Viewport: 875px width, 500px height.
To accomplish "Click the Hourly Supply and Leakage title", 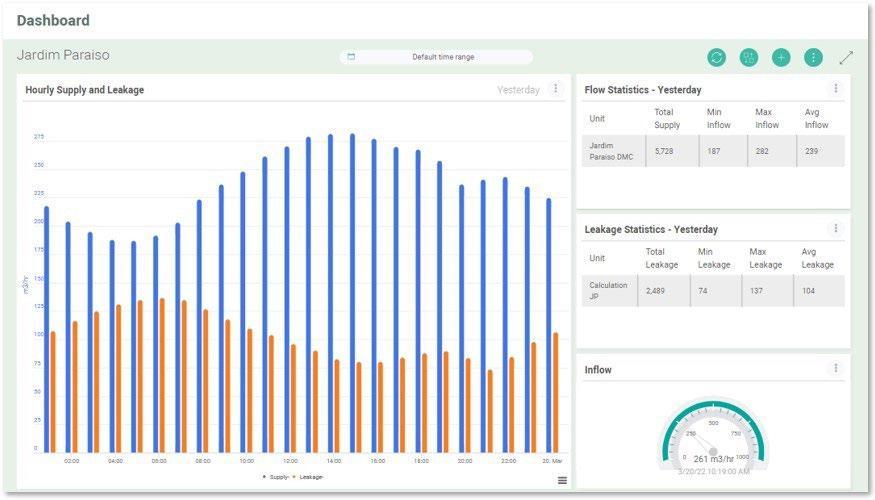I will [x=84, y=90].
